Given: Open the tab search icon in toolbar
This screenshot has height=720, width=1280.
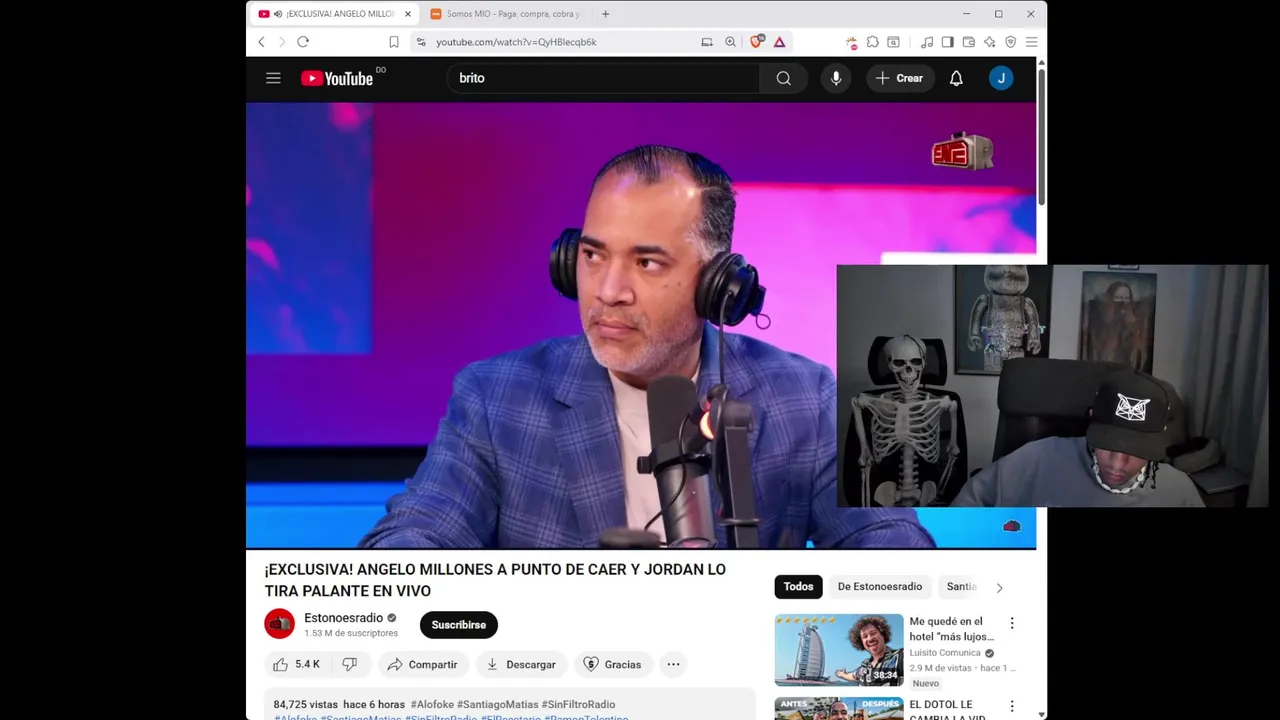Looking at the screenshot, I should 893,42.
